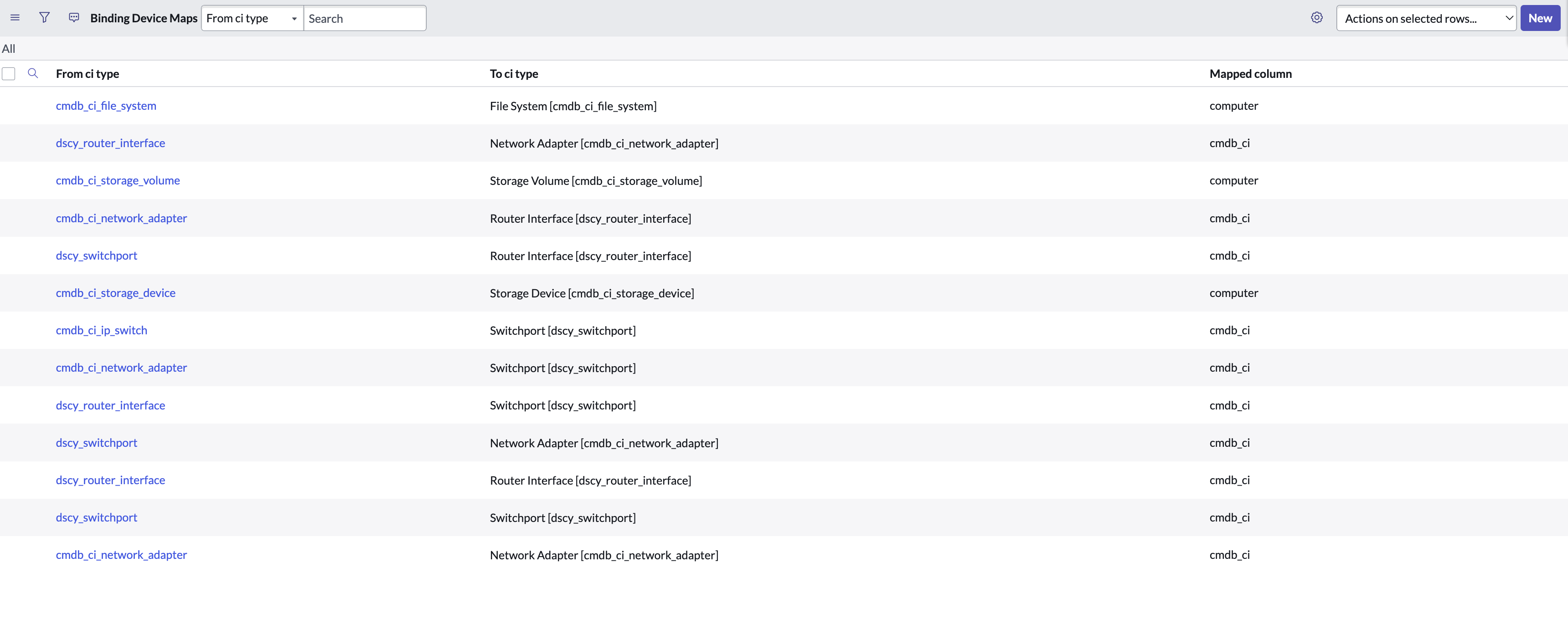This screenshot has height=624, width=1568.
Task: Click the New button
Action: pyautogui.click(x=1540, y=18)
